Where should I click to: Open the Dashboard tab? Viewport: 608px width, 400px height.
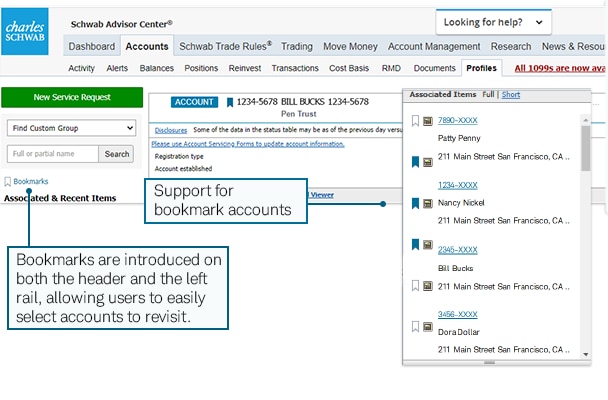coord(92,46)
